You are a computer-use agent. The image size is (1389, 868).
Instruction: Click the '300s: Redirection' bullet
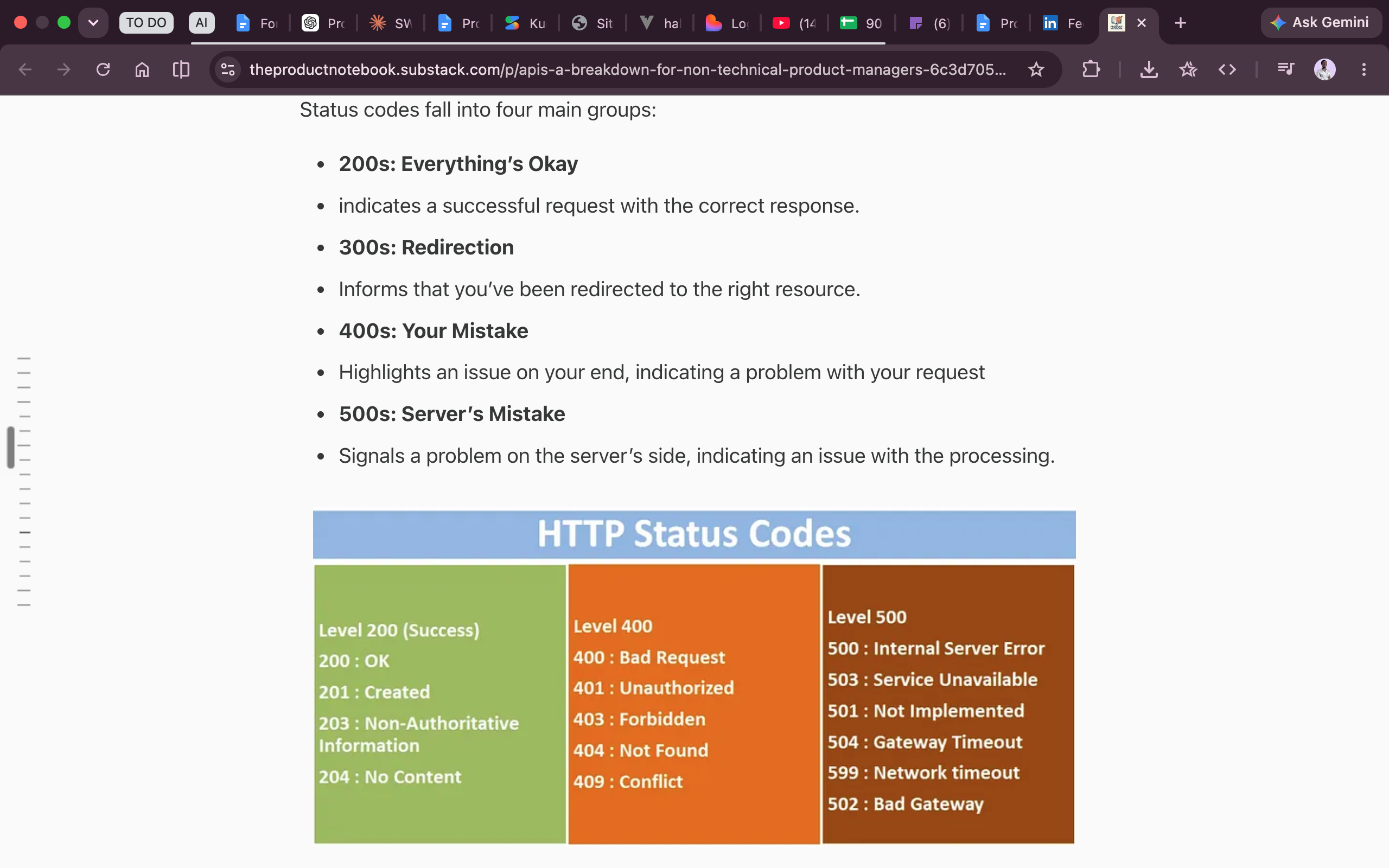(426, 247)
